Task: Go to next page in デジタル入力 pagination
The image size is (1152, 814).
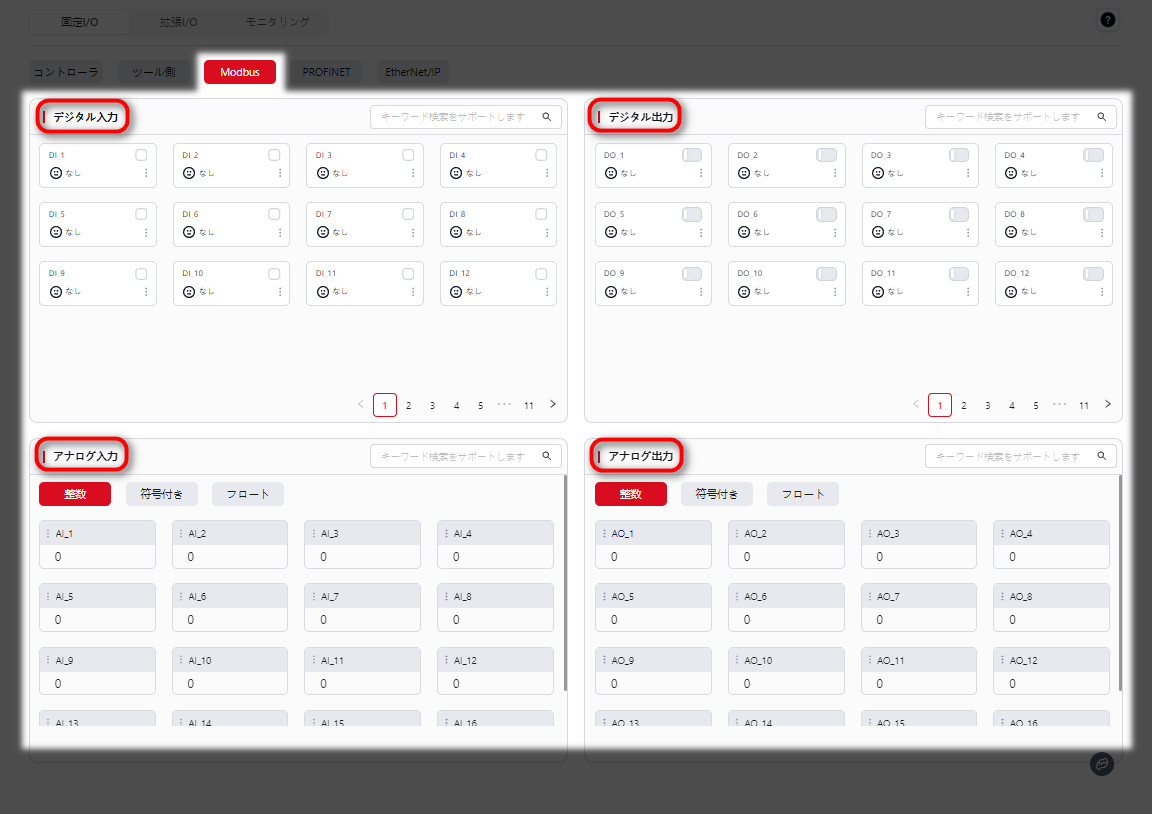Action: (x=553, y=404)
